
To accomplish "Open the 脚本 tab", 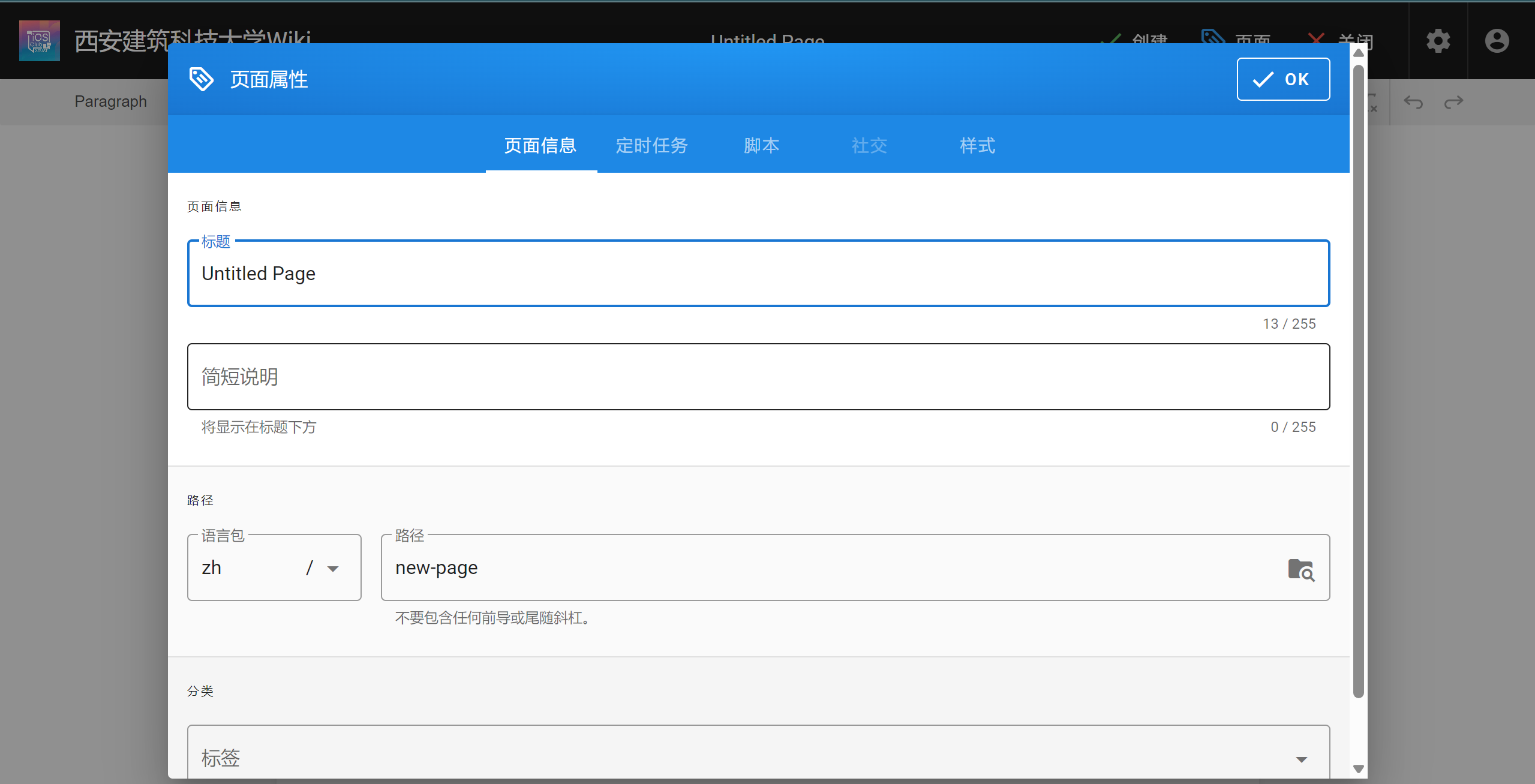I will pyautogui.click(x=761, y=145).
